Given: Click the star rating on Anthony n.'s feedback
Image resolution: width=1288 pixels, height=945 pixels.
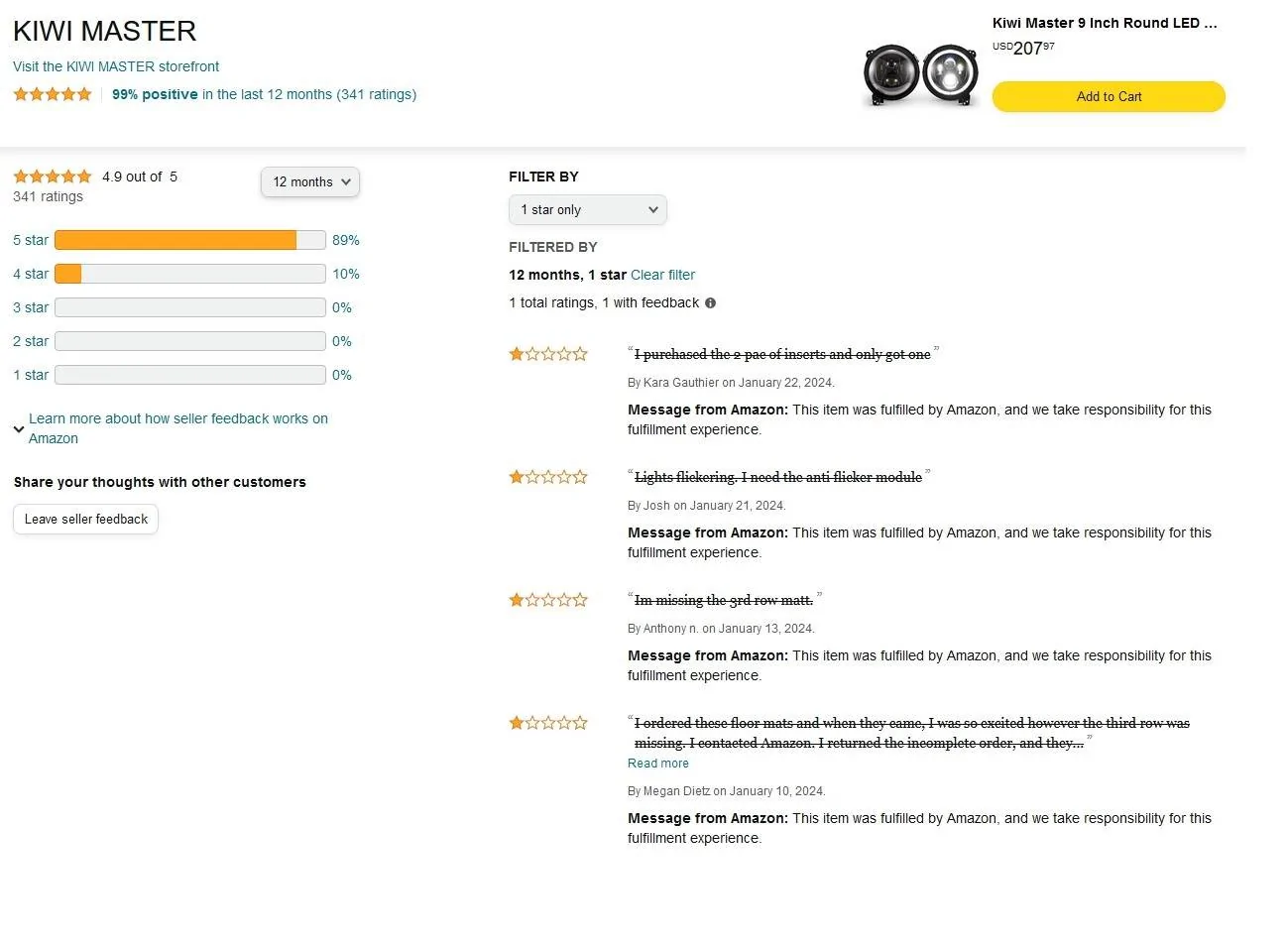Looking at the screenshot, I should [x=548, y=600].
